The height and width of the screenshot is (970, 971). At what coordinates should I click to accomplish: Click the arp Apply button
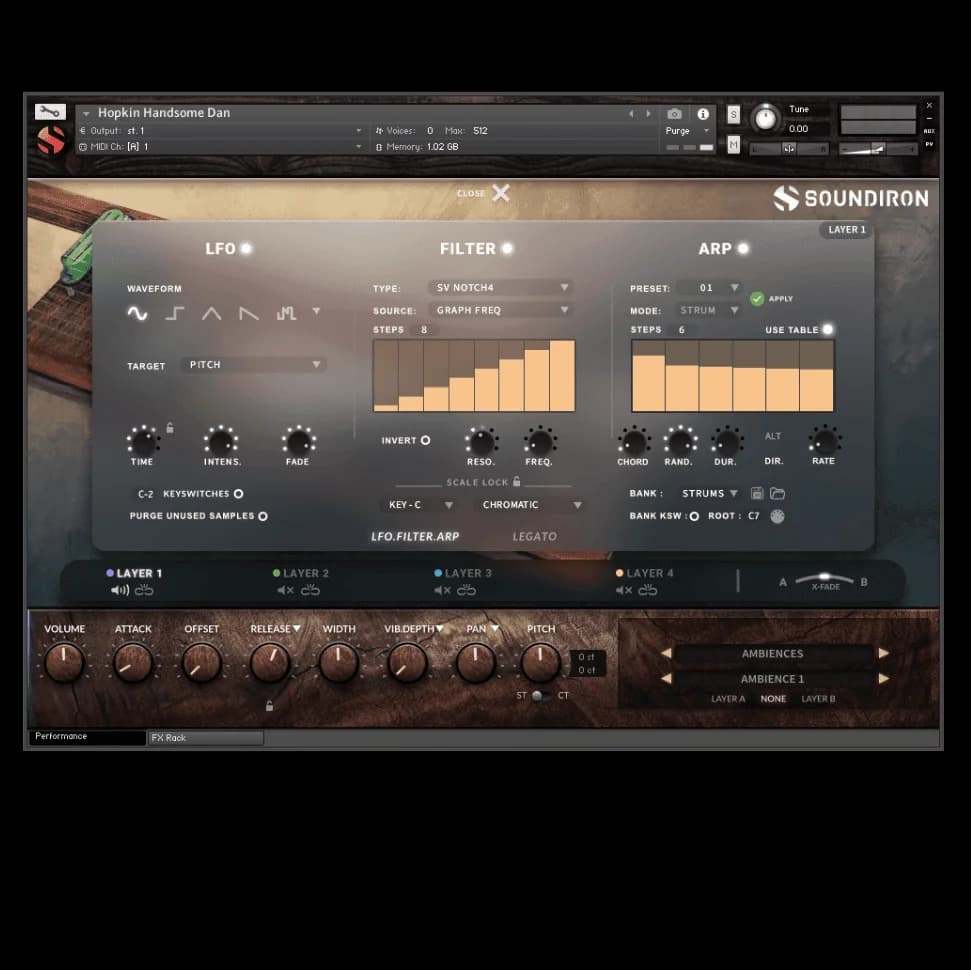pos(758,299)
